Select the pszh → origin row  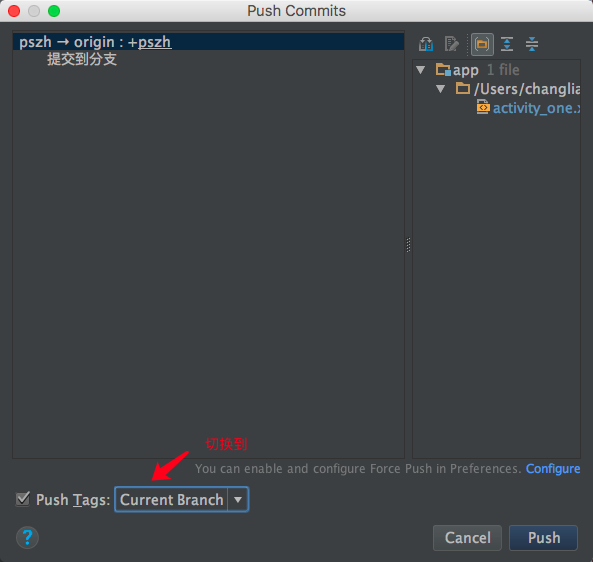208,42
